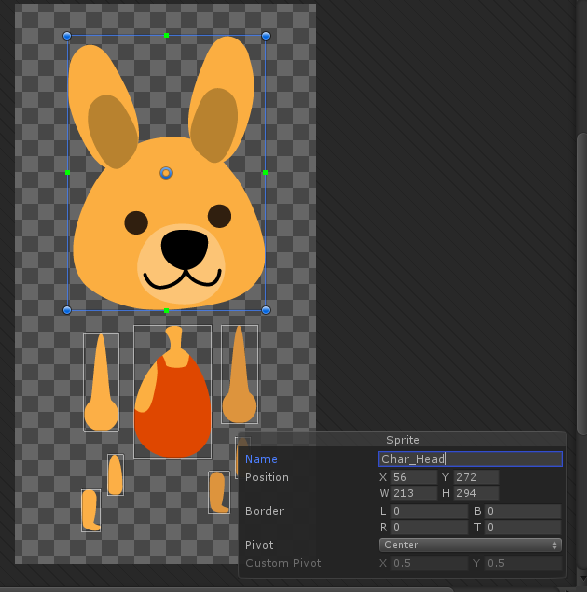Click the top-right corner handle of head sprite
The image size is (587, 592).
(266, 36)
